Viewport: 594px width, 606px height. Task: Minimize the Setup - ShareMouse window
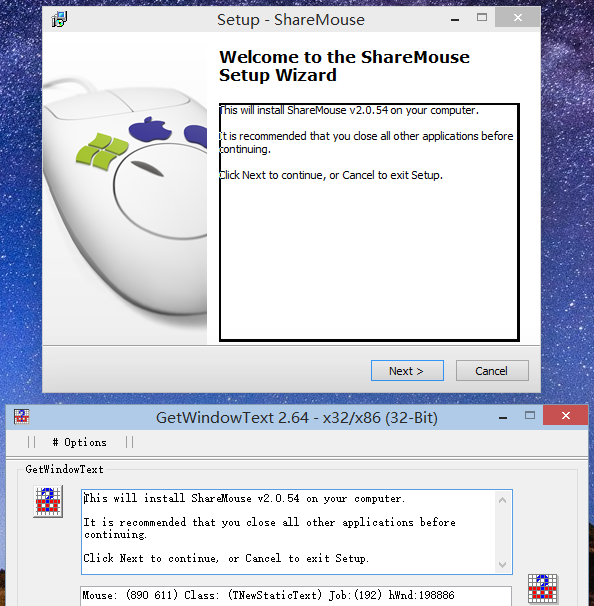click(x=455, y=19)
